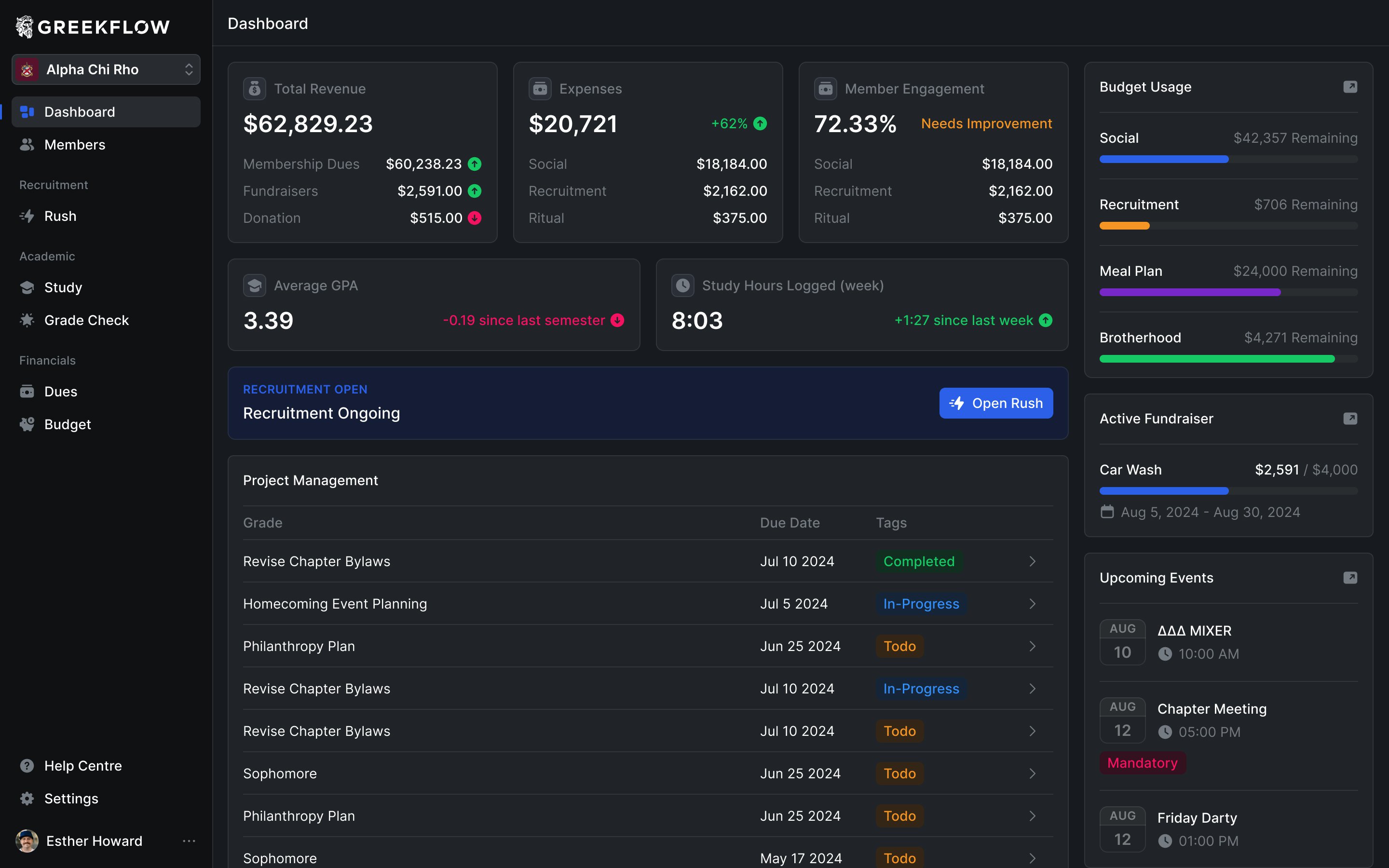Click the Car Wash fundraiser progress bar

1228,491
